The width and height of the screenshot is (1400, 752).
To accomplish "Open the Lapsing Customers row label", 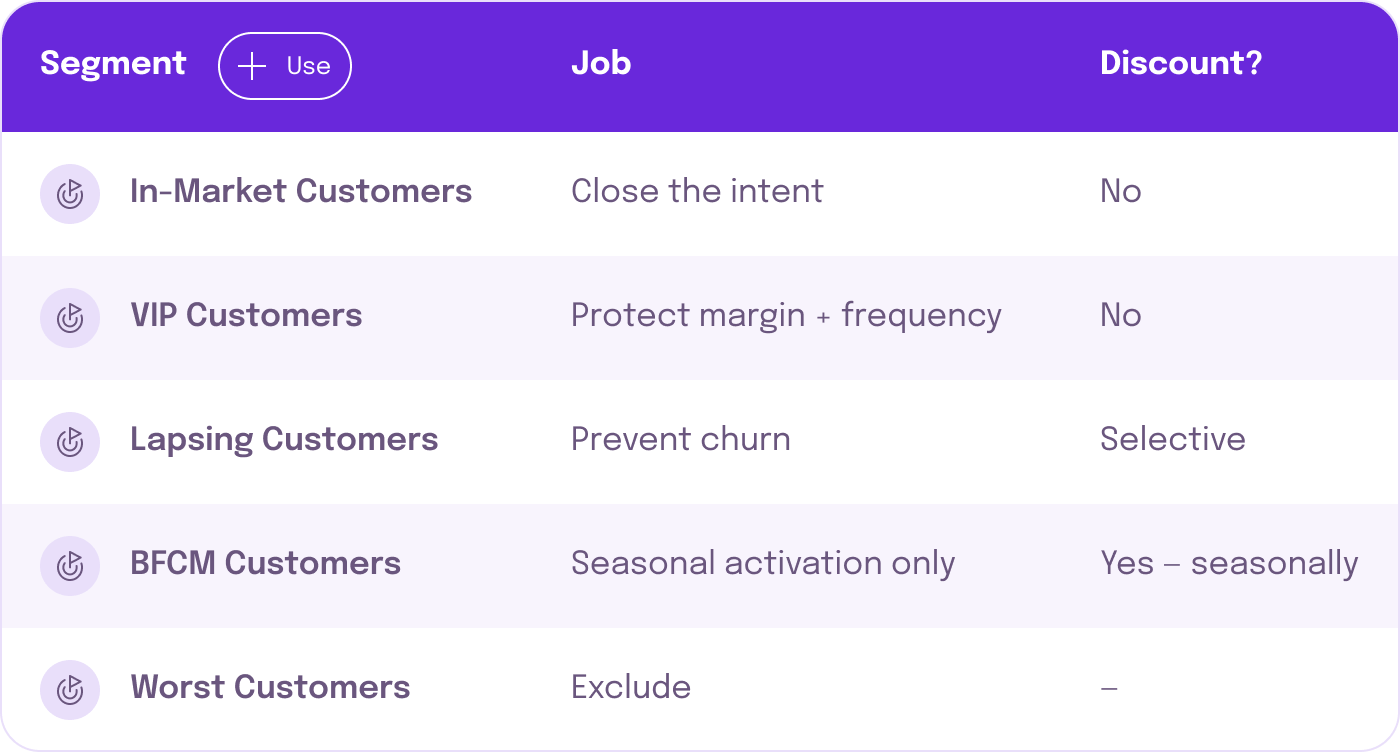I will click(x=284, y=440).
